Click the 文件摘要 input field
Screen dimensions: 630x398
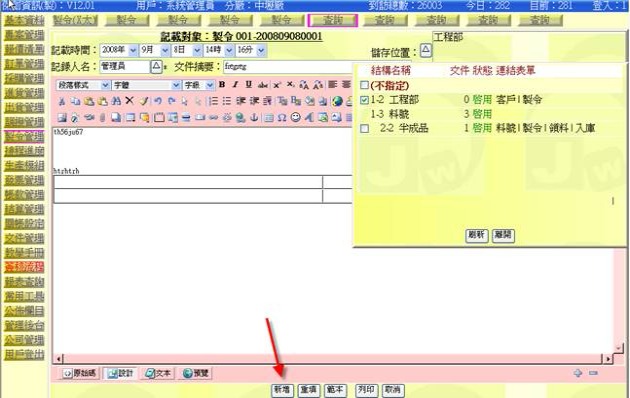click(x=288, y=67)
